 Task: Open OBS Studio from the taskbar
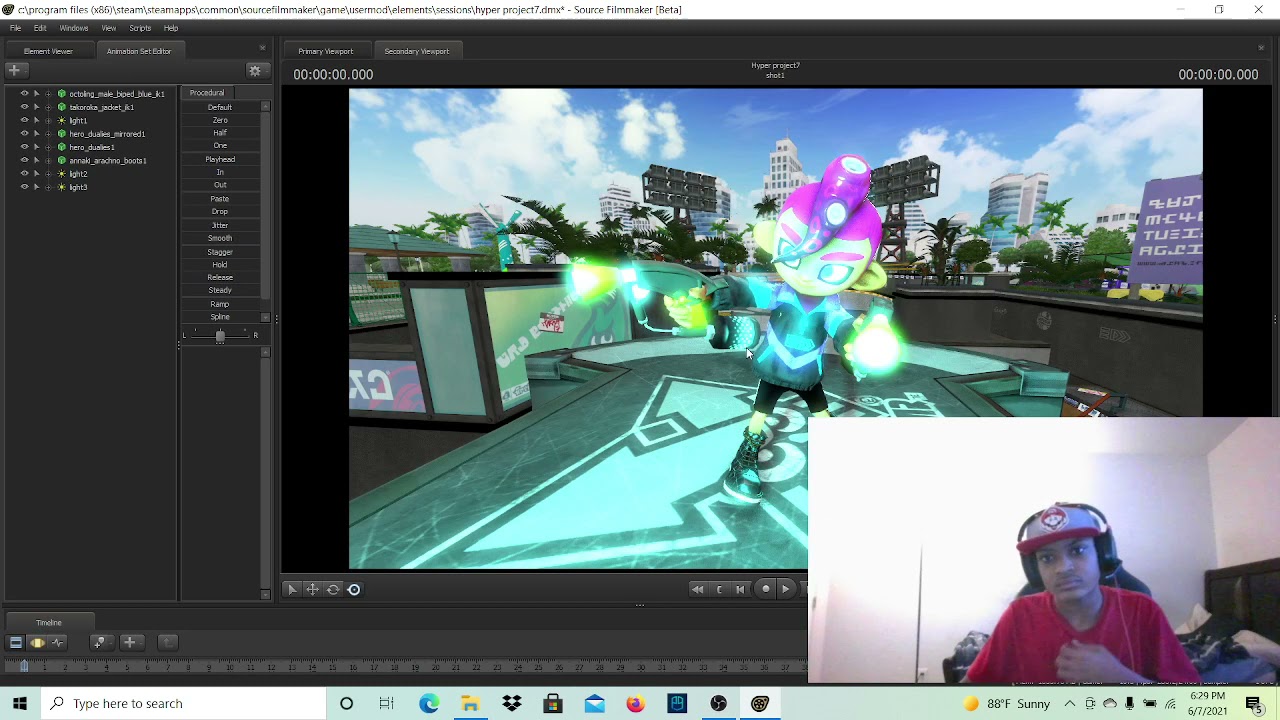tap(718, 704)
